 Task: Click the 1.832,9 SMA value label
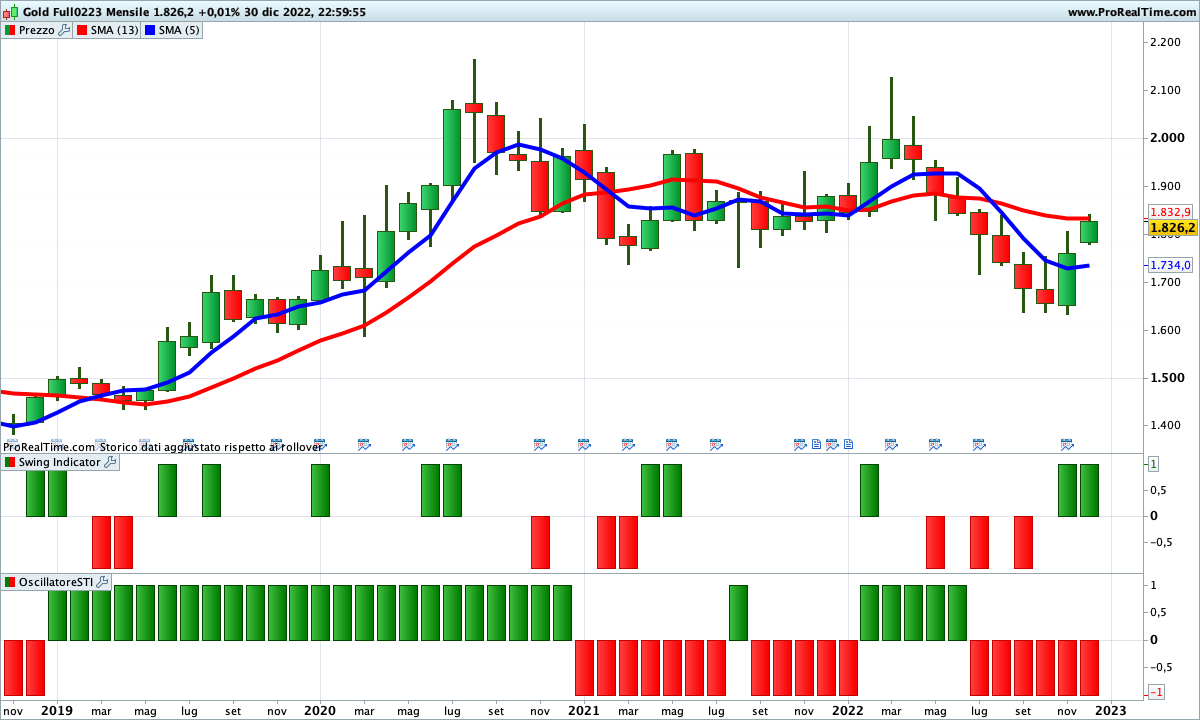pos(1171,212)
